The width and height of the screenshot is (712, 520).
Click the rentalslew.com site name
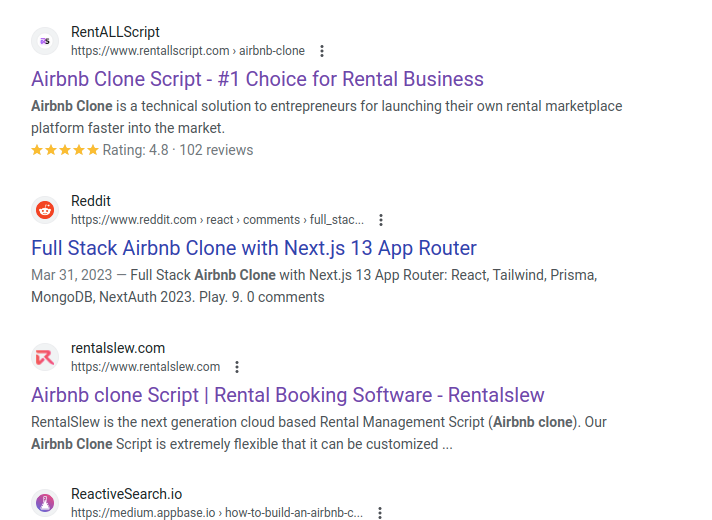tap(118, 348)
